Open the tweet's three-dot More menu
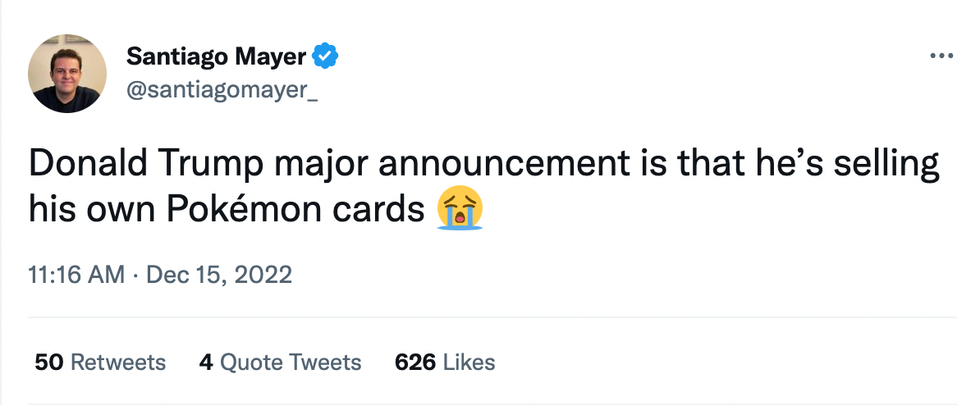 tap(941, 56)
